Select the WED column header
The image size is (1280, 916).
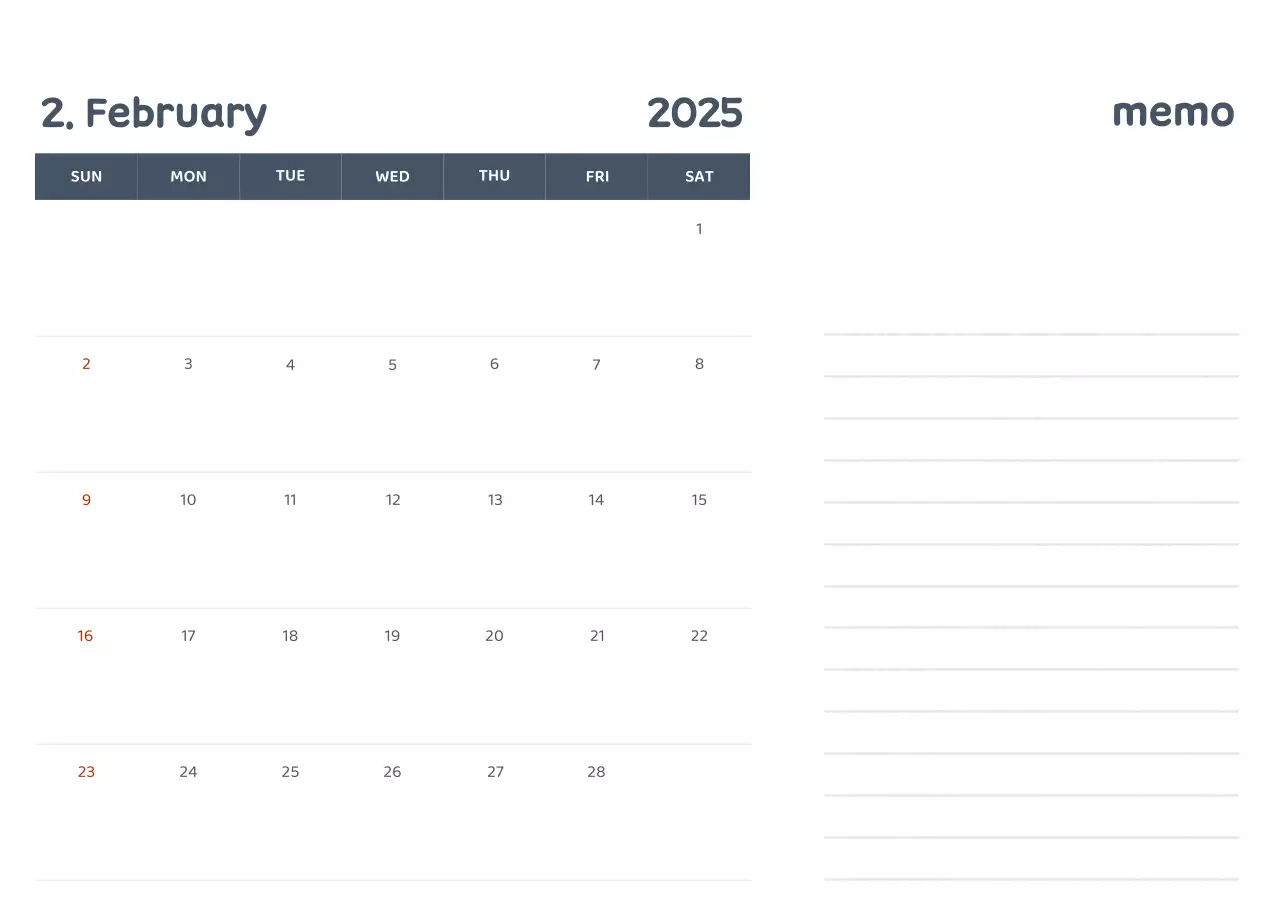pos(392,177)
